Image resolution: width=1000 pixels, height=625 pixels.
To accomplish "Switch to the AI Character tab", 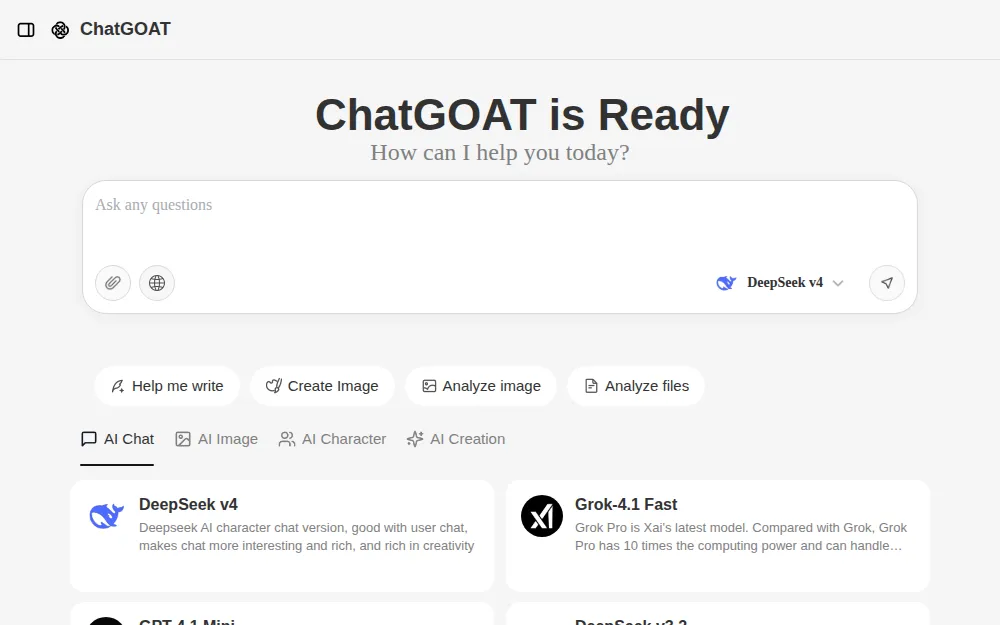I will (332, 439).
